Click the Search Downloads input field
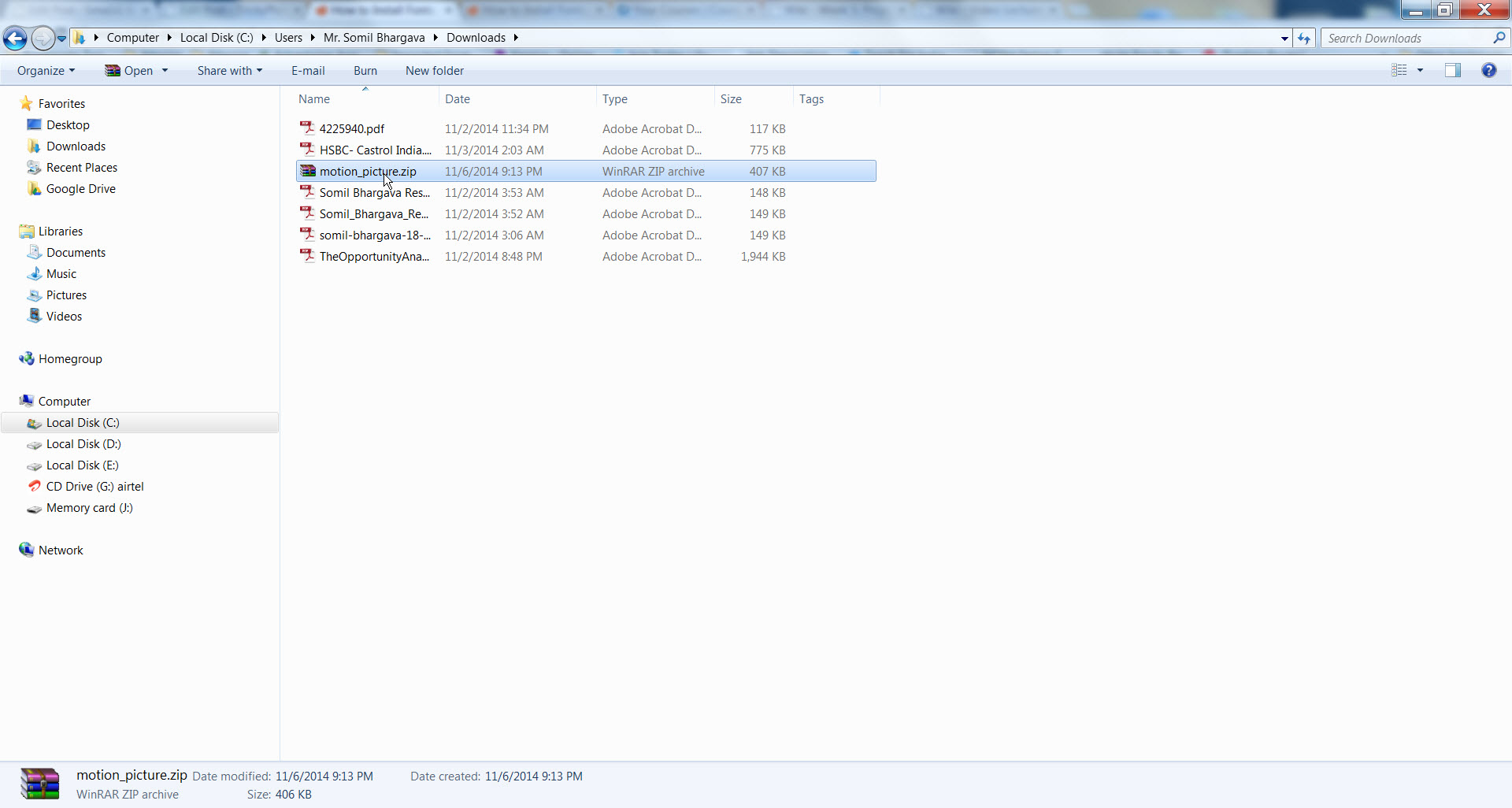The image size is (1512, 808). point(1406,38)
